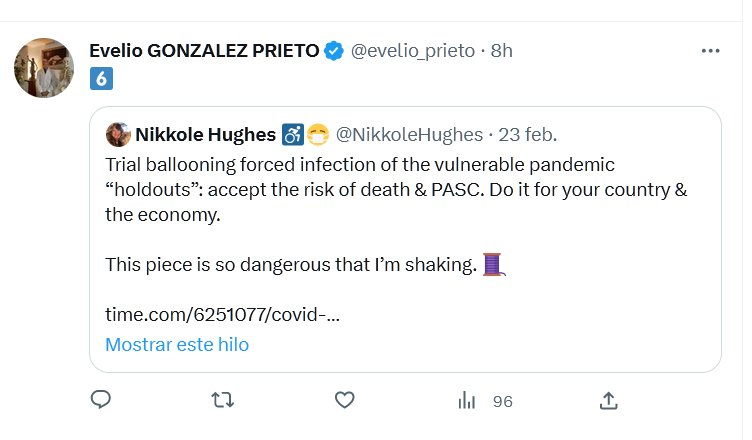The height and width of the screenshot is (440, 752).
Task: Click the blue verified badge
Action: (x=336, y=51)
